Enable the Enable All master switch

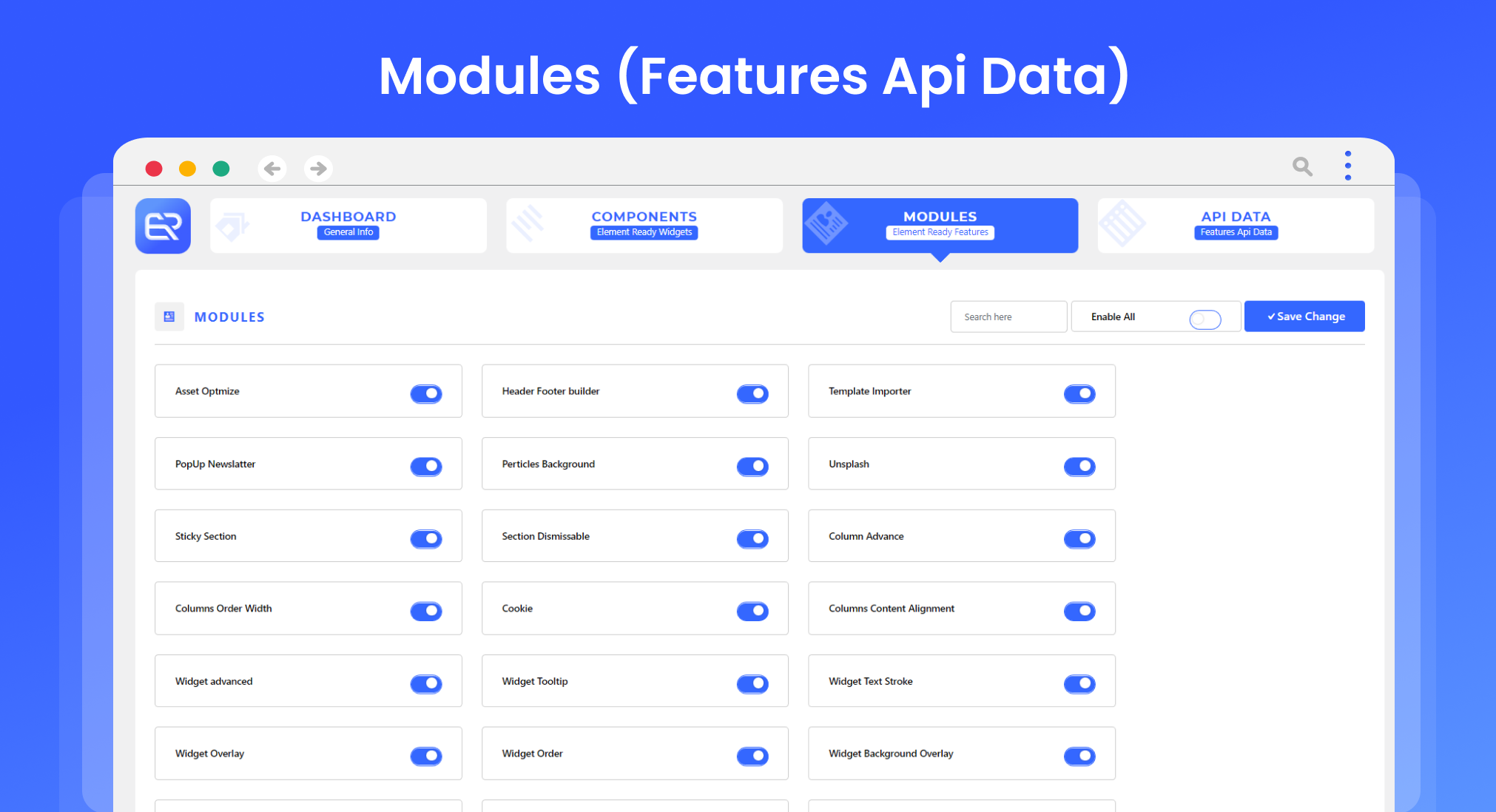tap(1207, 317)
